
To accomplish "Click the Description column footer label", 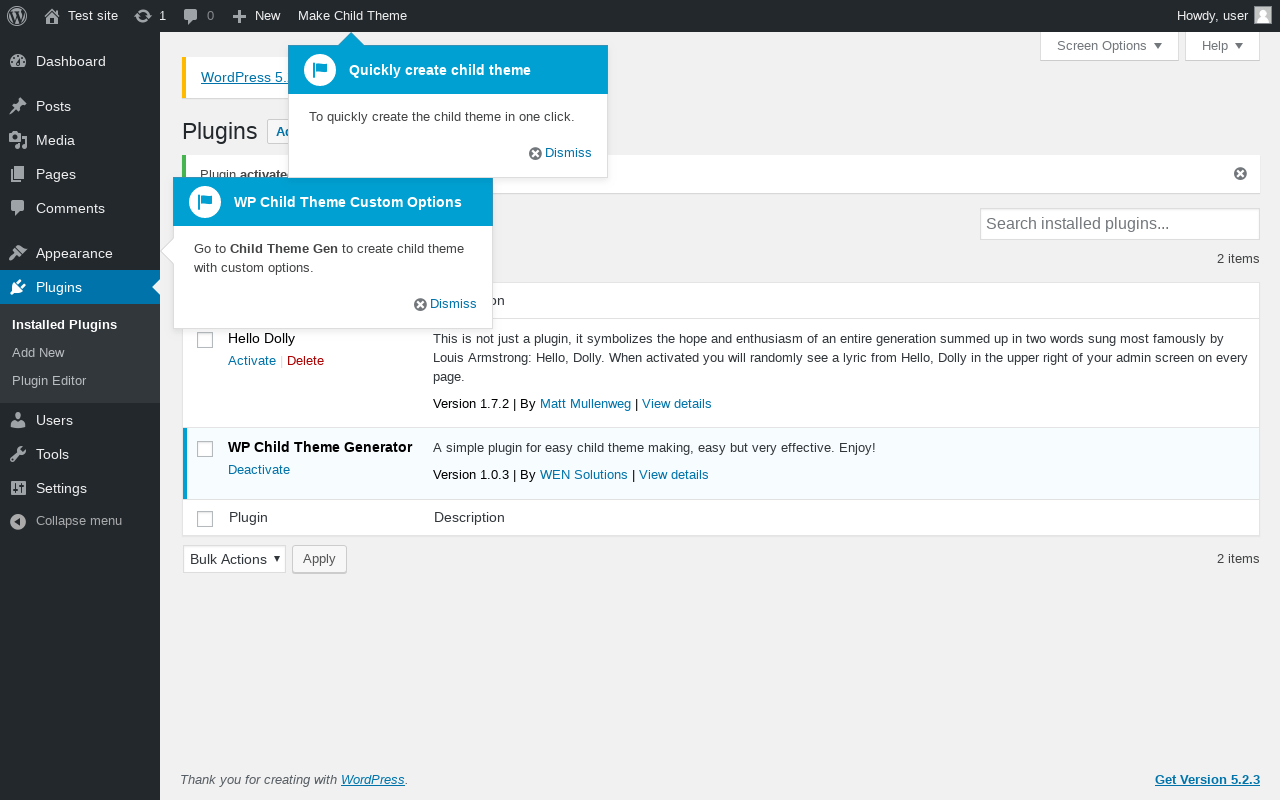I will point(469,517).
